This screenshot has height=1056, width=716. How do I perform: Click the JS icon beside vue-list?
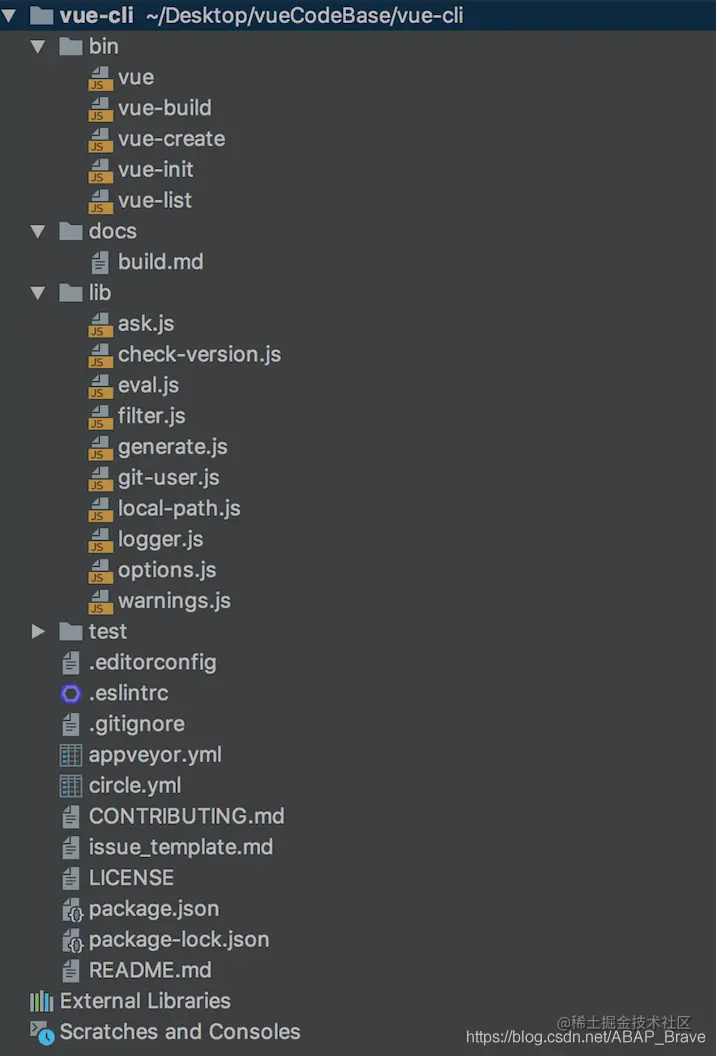pos(100,201)
